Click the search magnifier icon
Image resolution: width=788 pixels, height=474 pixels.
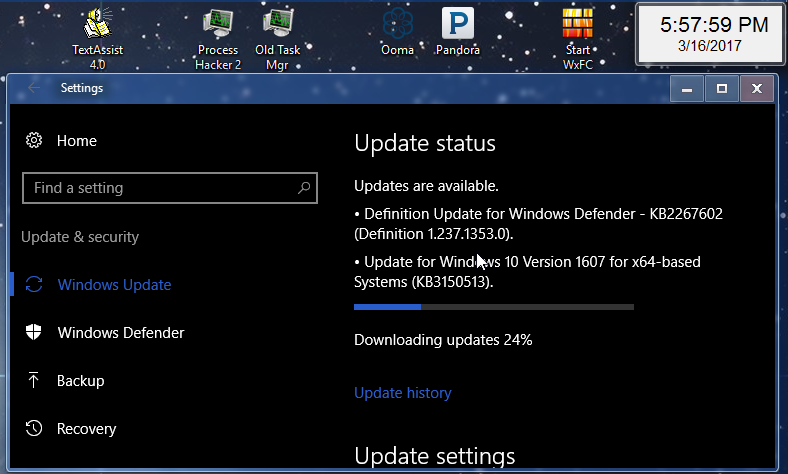pyautogui.click(x=304, y=188)
